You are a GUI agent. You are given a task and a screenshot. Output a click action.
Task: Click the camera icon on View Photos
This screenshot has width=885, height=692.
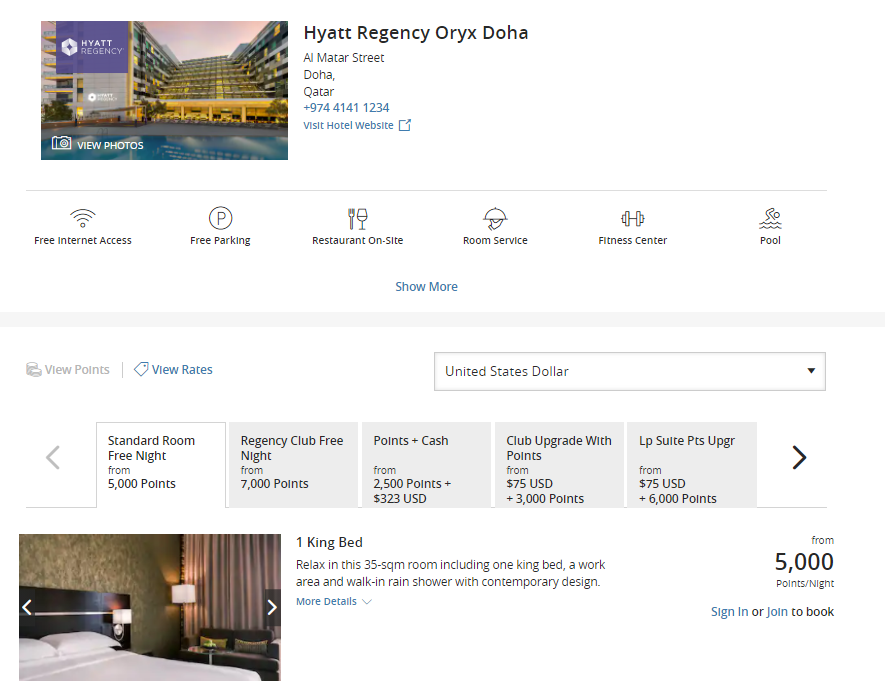pos(62,143)
